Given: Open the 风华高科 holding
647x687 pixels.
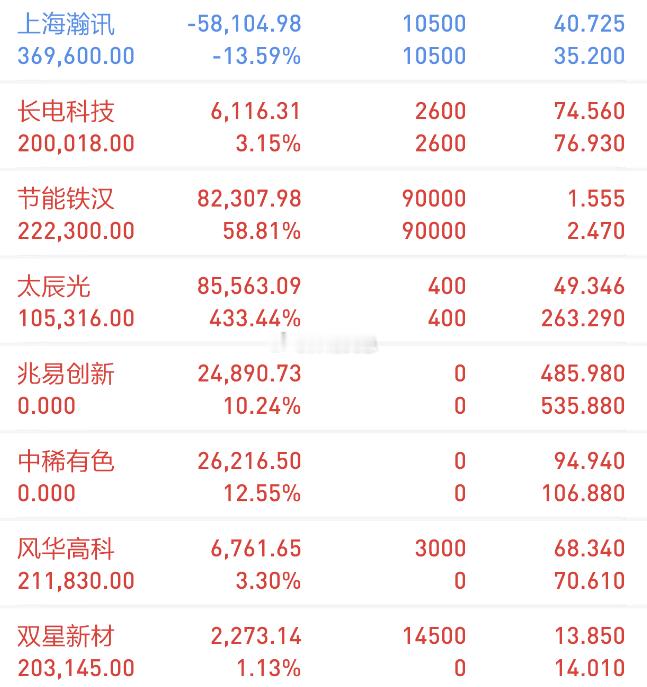Looking at the screenshot, I should (x=323, y=564).
